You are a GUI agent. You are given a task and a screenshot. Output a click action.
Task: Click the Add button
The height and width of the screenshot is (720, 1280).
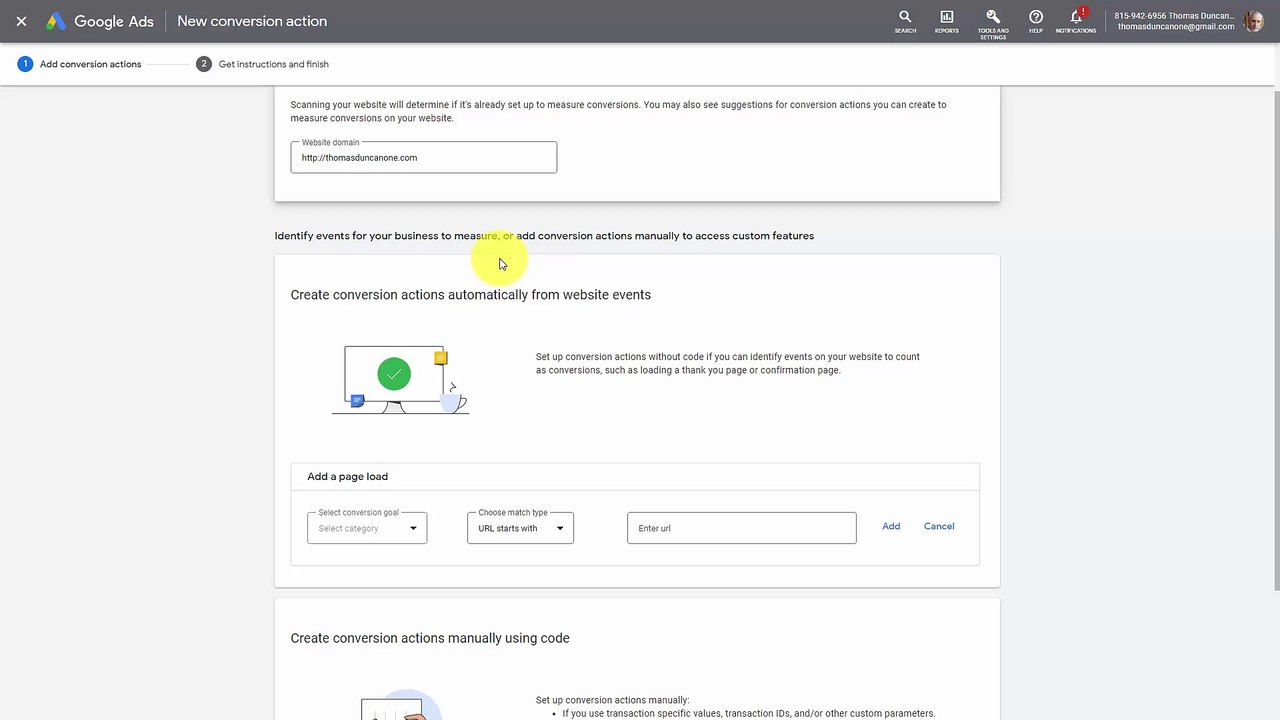[x=891, y=526]
